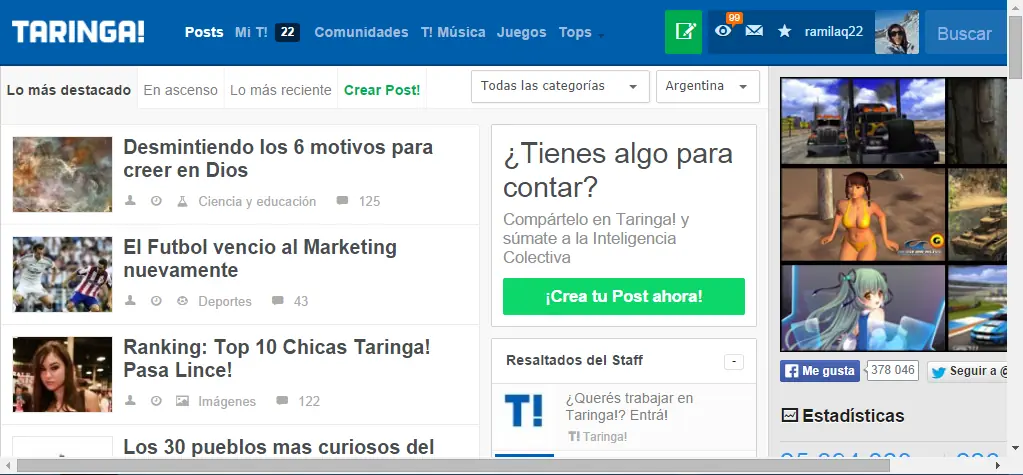
Task: Open T! Música section
Action: coord(453,32)
